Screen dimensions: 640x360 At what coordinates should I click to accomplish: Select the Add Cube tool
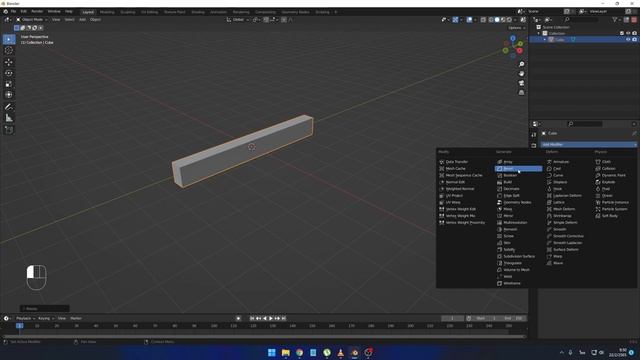tap(9, 130)
